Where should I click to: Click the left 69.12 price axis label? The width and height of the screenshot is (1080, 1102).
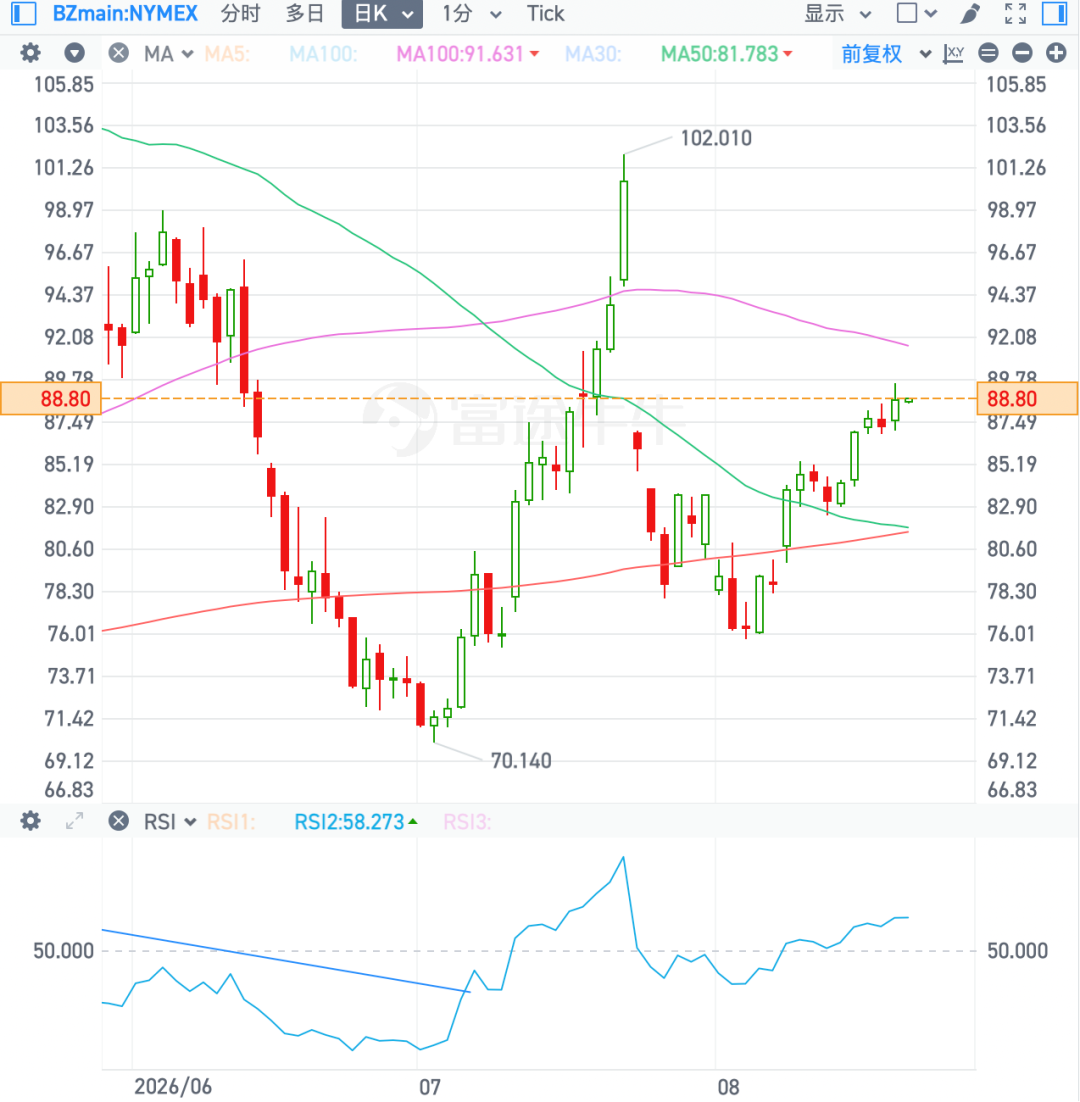click(x=69, y=760)
